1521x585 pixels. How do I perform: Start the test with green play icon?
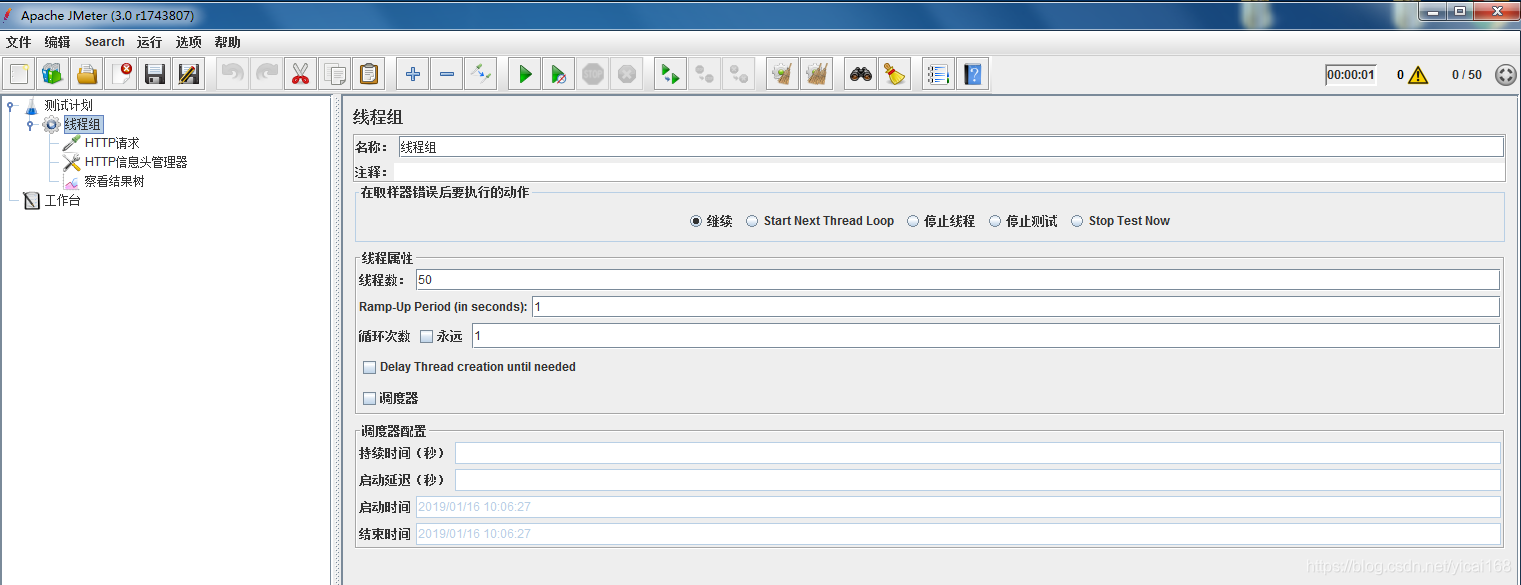525,74
